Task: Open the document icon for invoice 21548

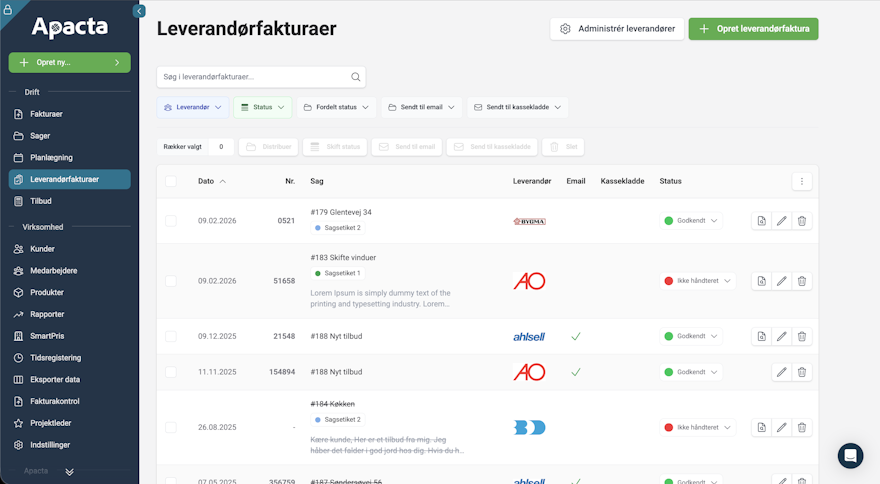Action: point(762,336)
